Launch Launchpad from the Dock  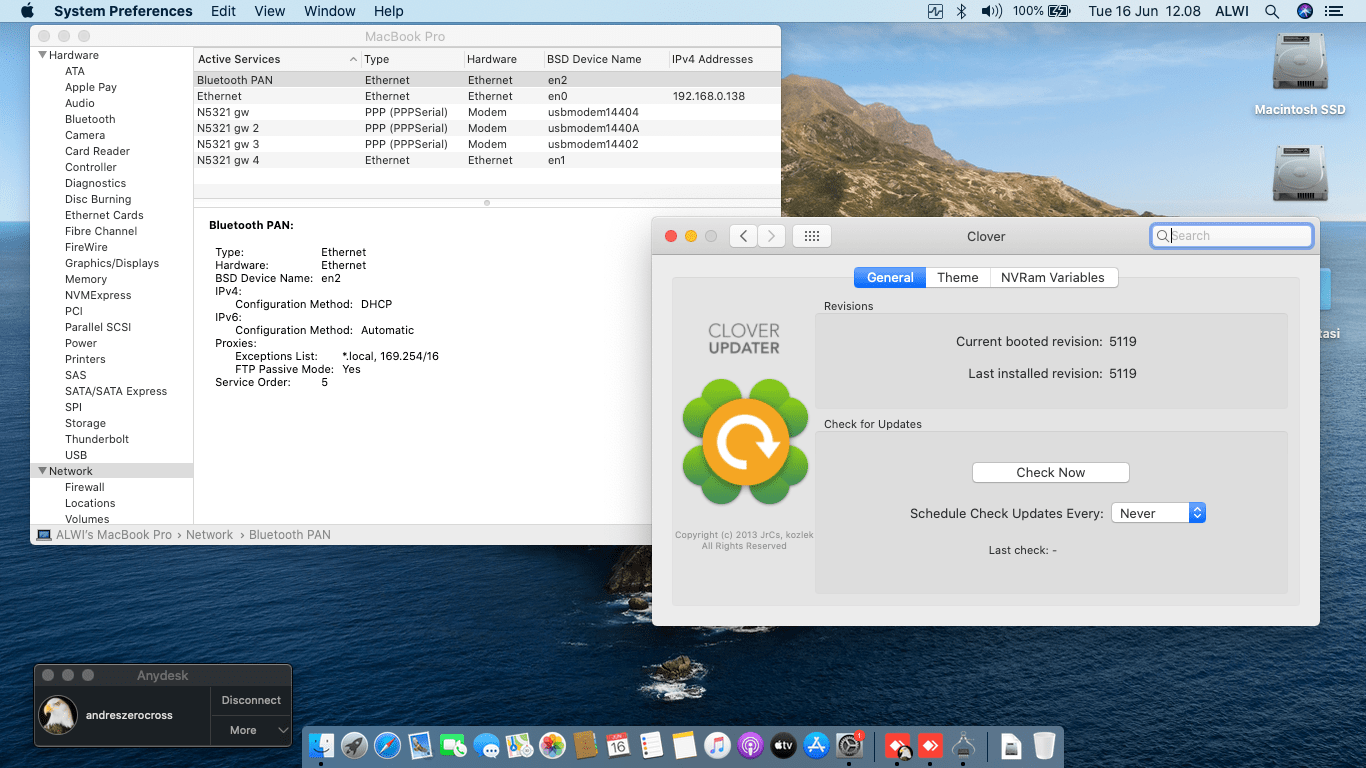(x=354, y=745)
